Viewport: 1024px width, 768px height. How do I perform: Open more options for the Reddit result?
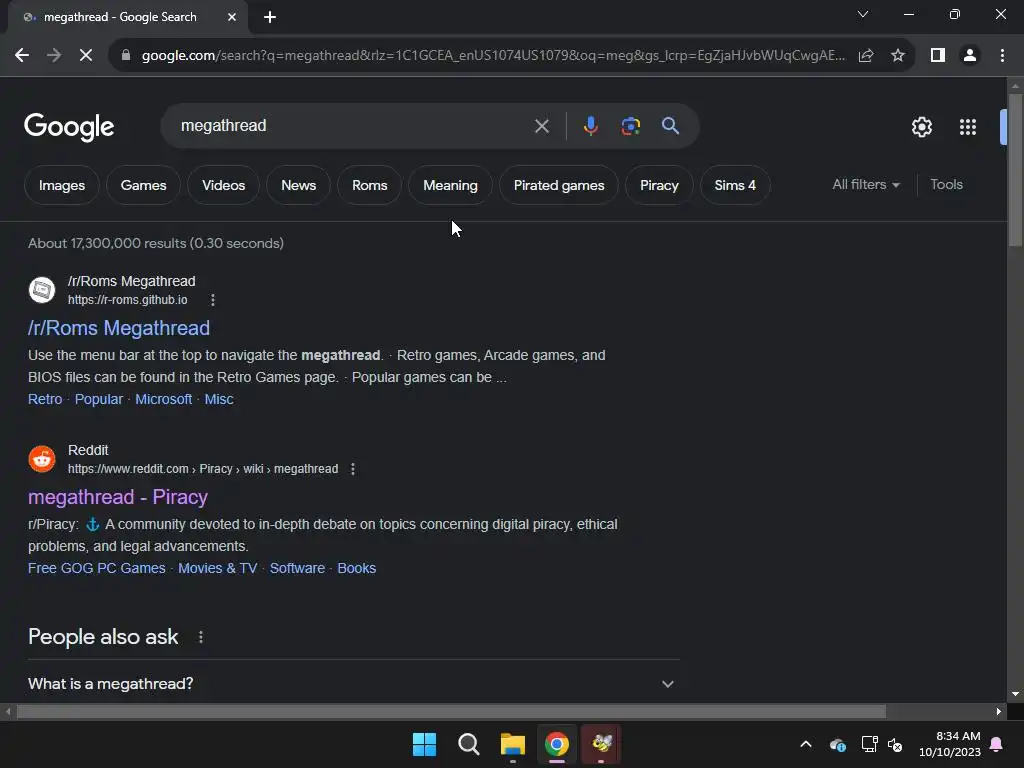(353, 469)
